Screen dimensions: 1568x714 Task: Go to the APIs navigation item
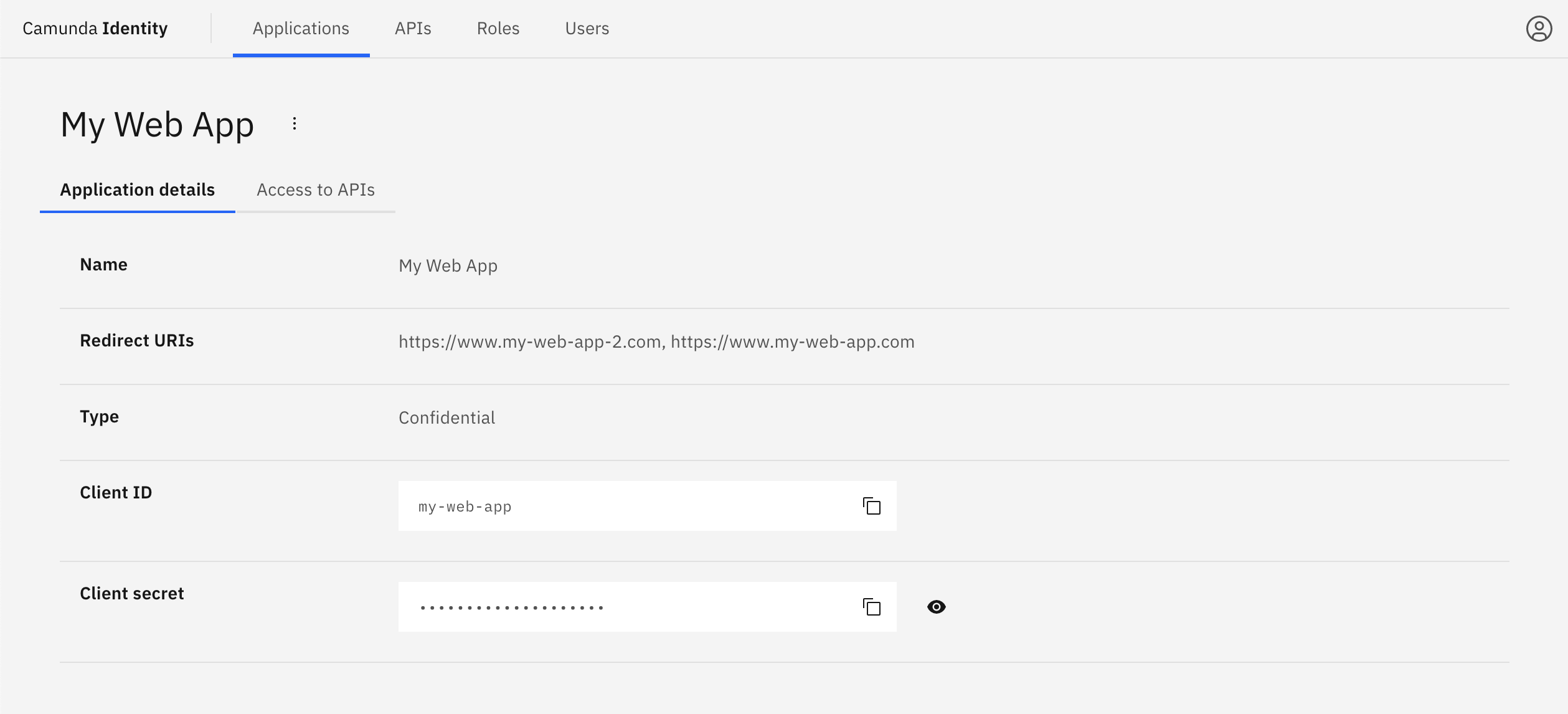coord(413,28)
